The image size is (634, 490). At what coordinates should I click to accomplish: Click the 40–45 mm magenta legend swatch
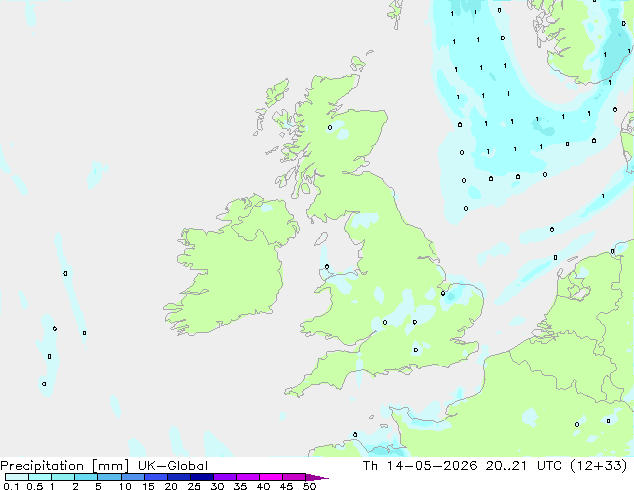[x=271, y=477]
